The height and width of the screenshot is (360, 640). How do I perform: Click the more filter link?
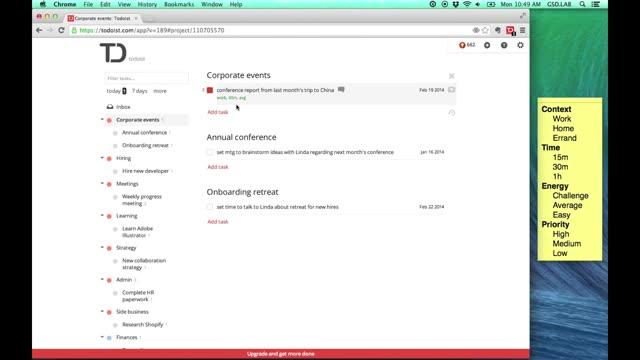[160, 91]
